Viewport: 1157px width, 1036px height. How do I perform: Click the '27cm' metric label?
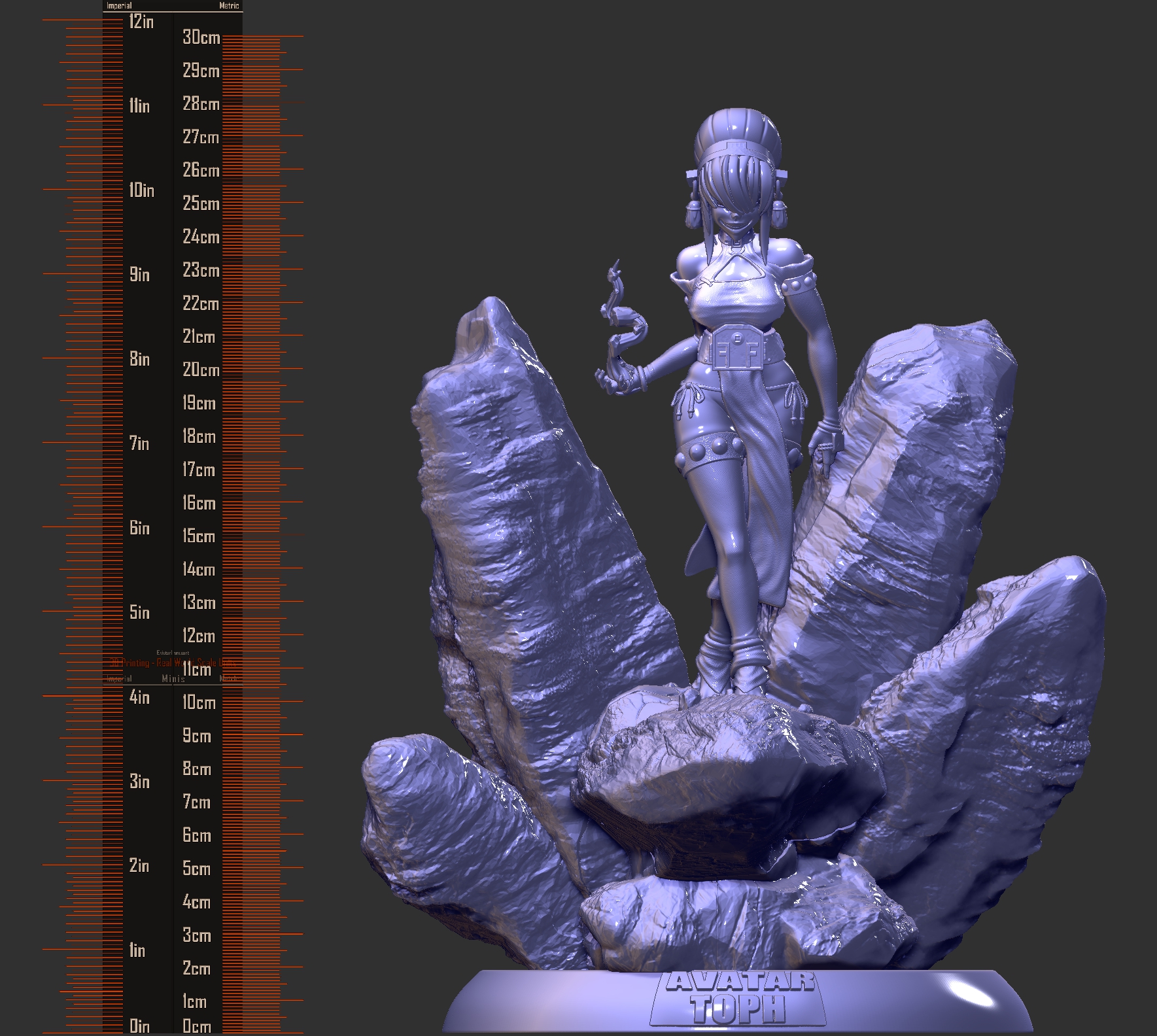(x=201, y=137)
